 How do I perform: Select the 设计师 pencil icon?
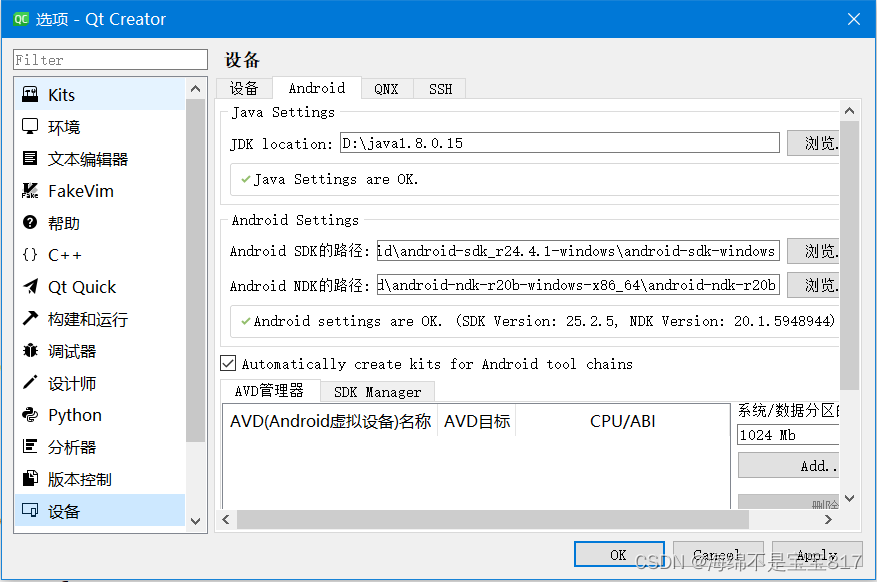coord(30,383)
